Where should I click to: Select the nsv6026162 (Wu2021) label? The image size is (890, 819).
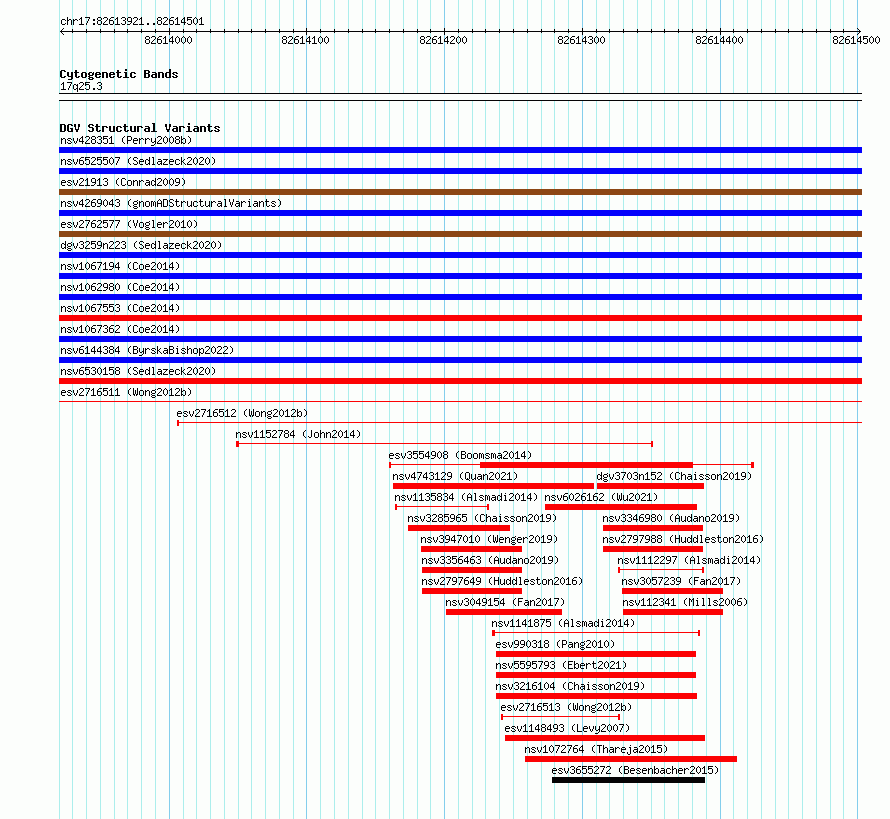click(601, 497)
